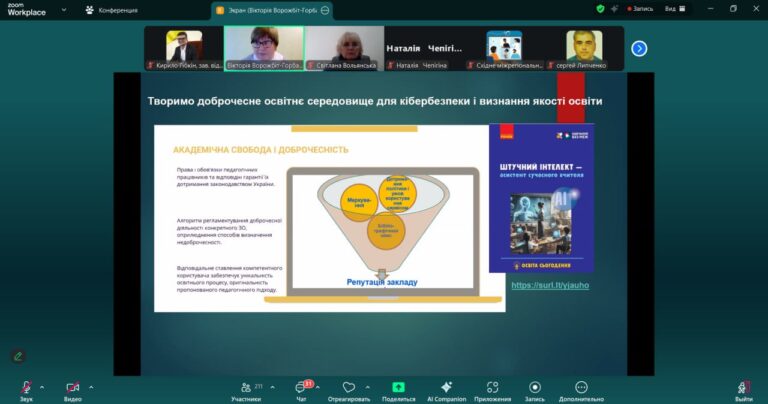Open the Дополнительно more options menu

[582, 387]
